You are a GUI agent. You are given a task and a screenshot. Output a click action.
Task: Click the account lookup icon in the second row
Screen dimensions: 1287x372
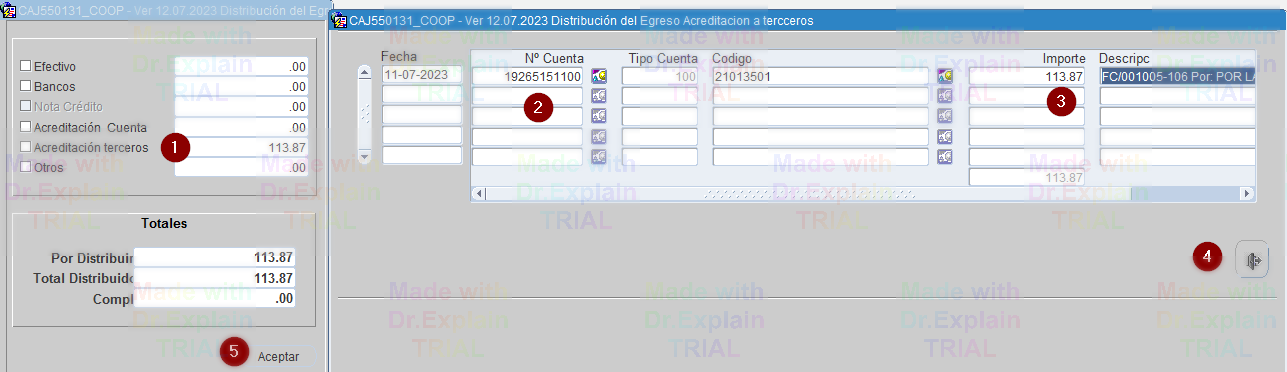(599, 96)
